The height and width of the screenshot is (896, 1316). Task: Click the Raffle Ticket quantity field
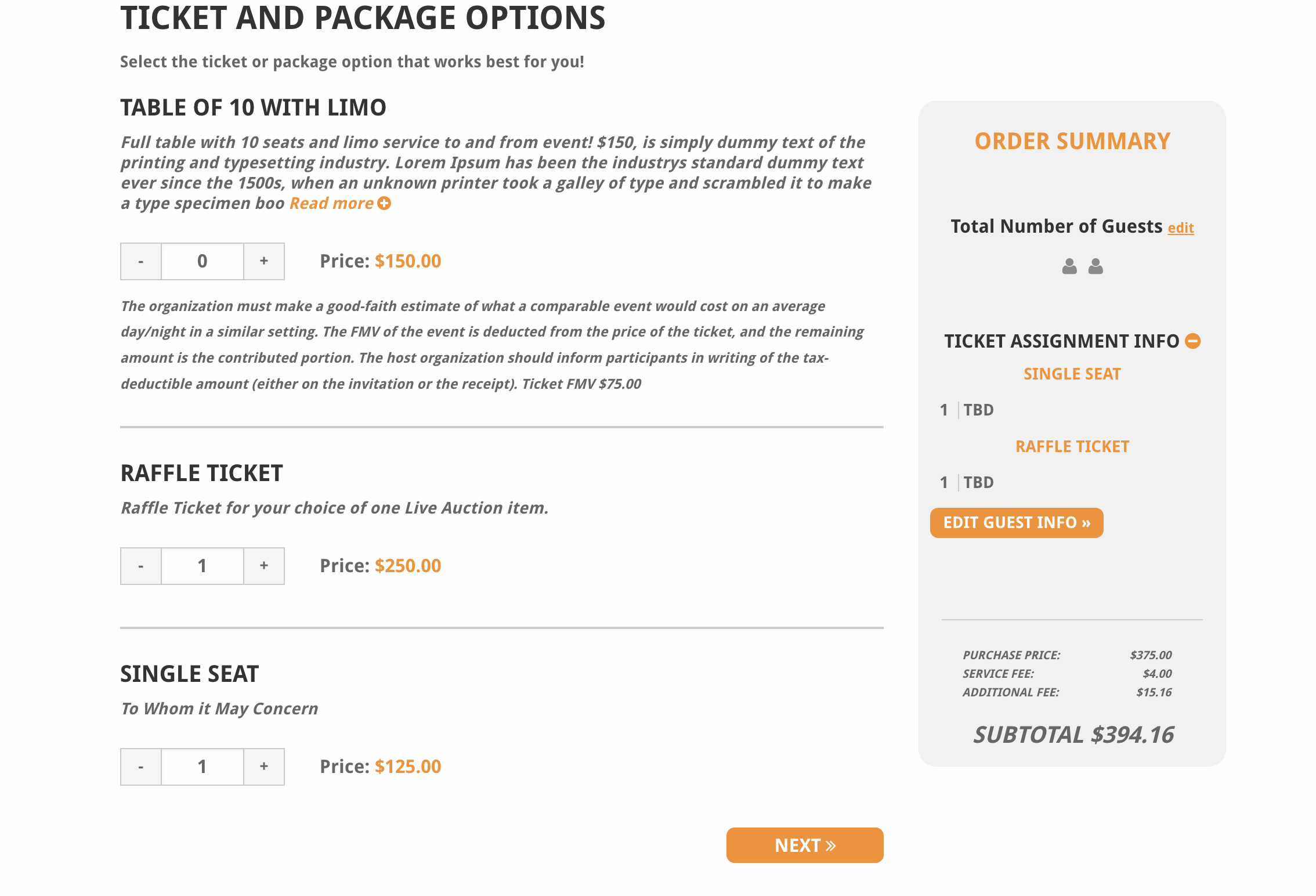pyautogui.click(x=202, y=566)
